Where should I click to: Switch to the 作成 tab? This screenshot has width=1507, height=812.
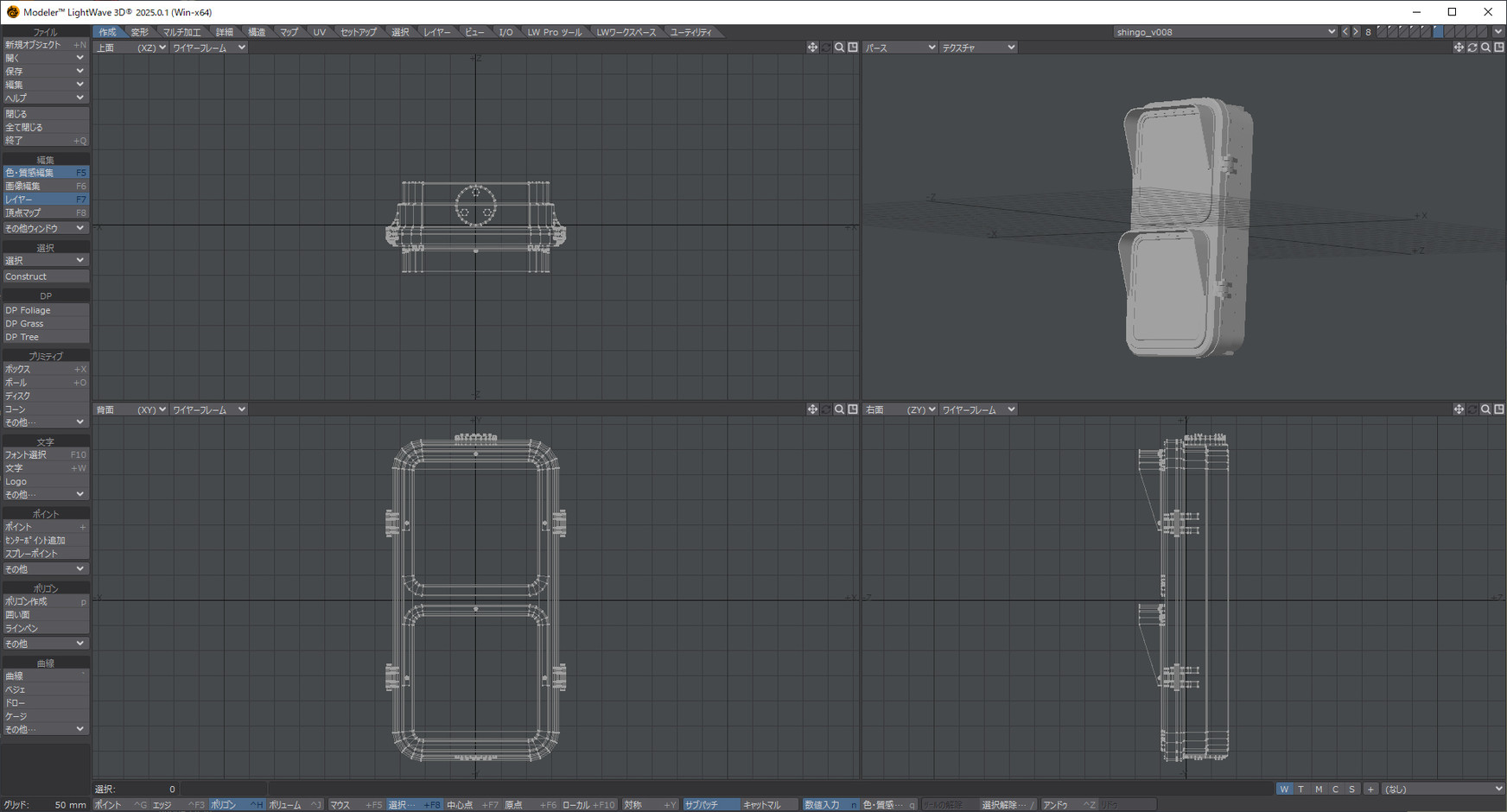point(107,32)
